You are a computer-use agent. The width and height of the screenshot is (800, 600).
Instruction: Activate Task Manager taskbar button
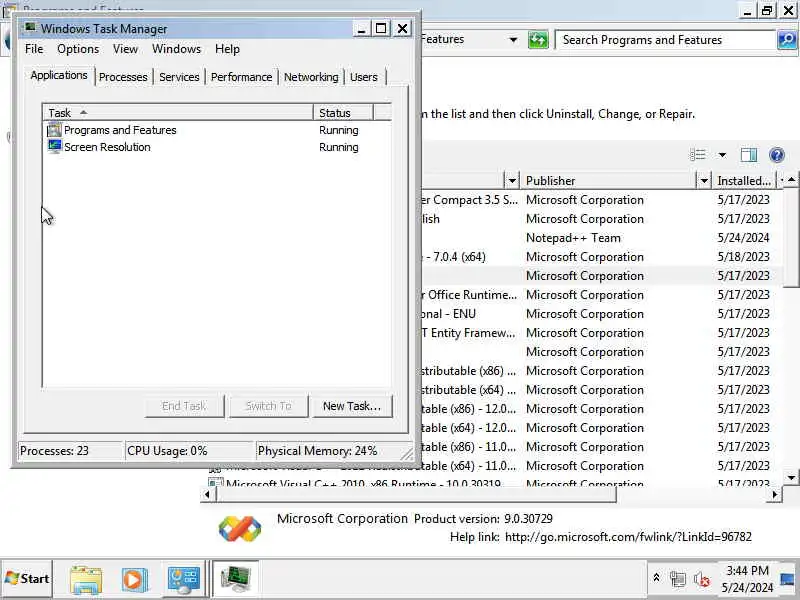[235, 579]
